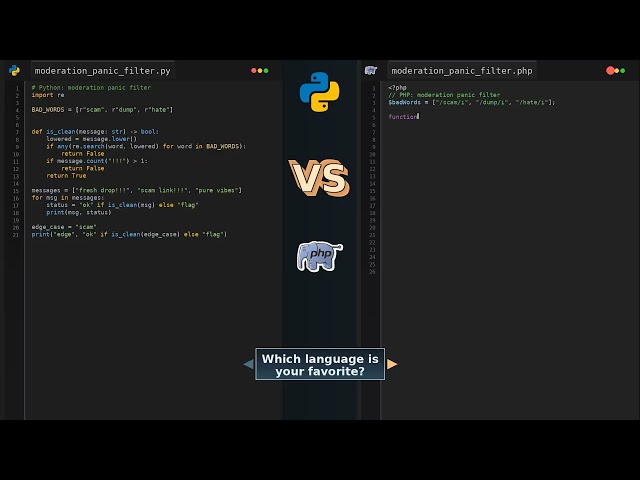This screenshot has width=640, height=480.
Task: Select the moderation_panic_filter.php tab
Action: 462,71
